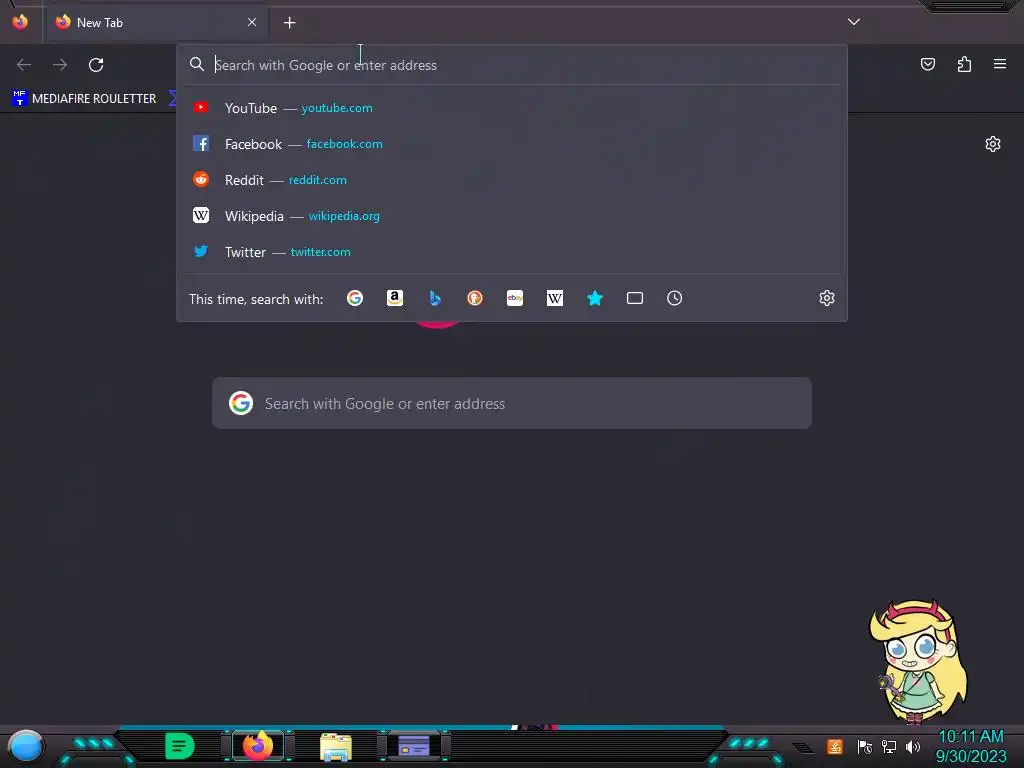This screenshot has height=768, width=1024.
Task: Open the green notes app on taskbar
Action: pos(180,746)
